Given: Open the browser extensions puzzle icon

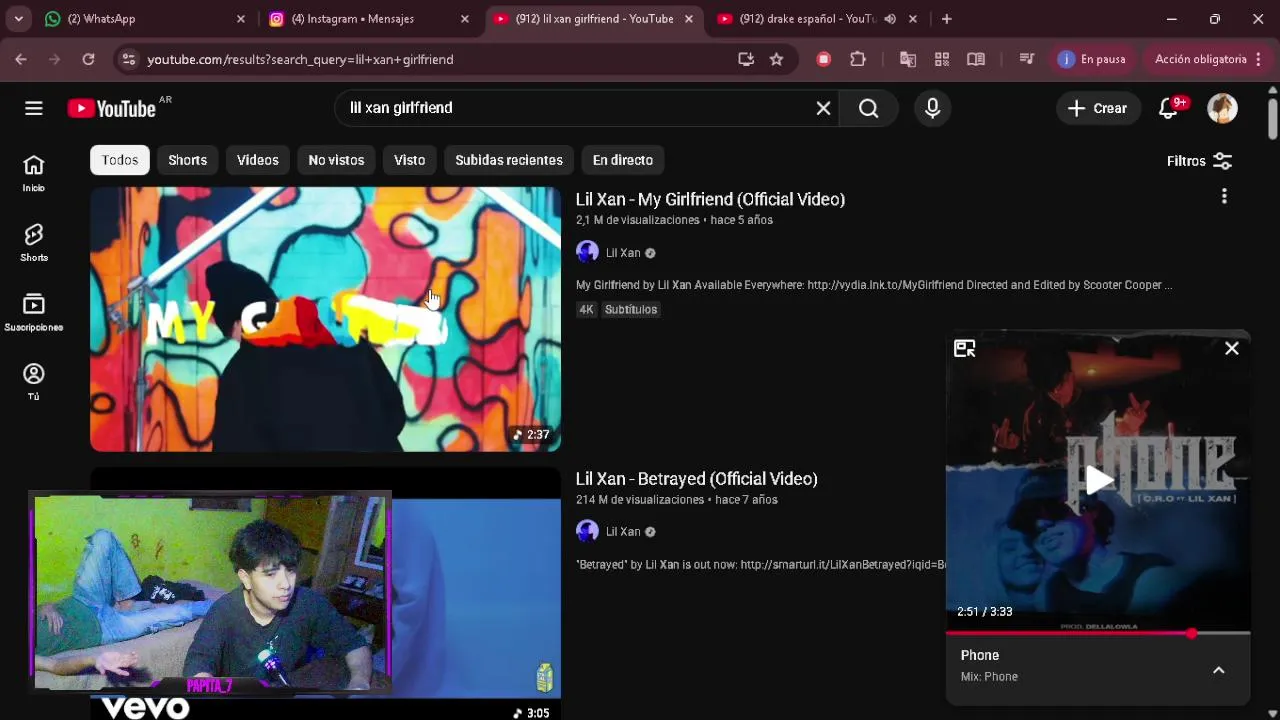Looking at the screenshot, I should (x=858, y=59).
